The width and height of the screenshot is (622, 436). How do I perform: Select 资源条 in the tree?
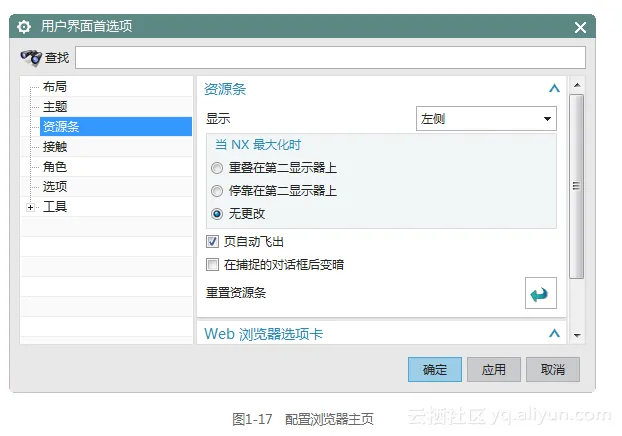tap(116, 127)
